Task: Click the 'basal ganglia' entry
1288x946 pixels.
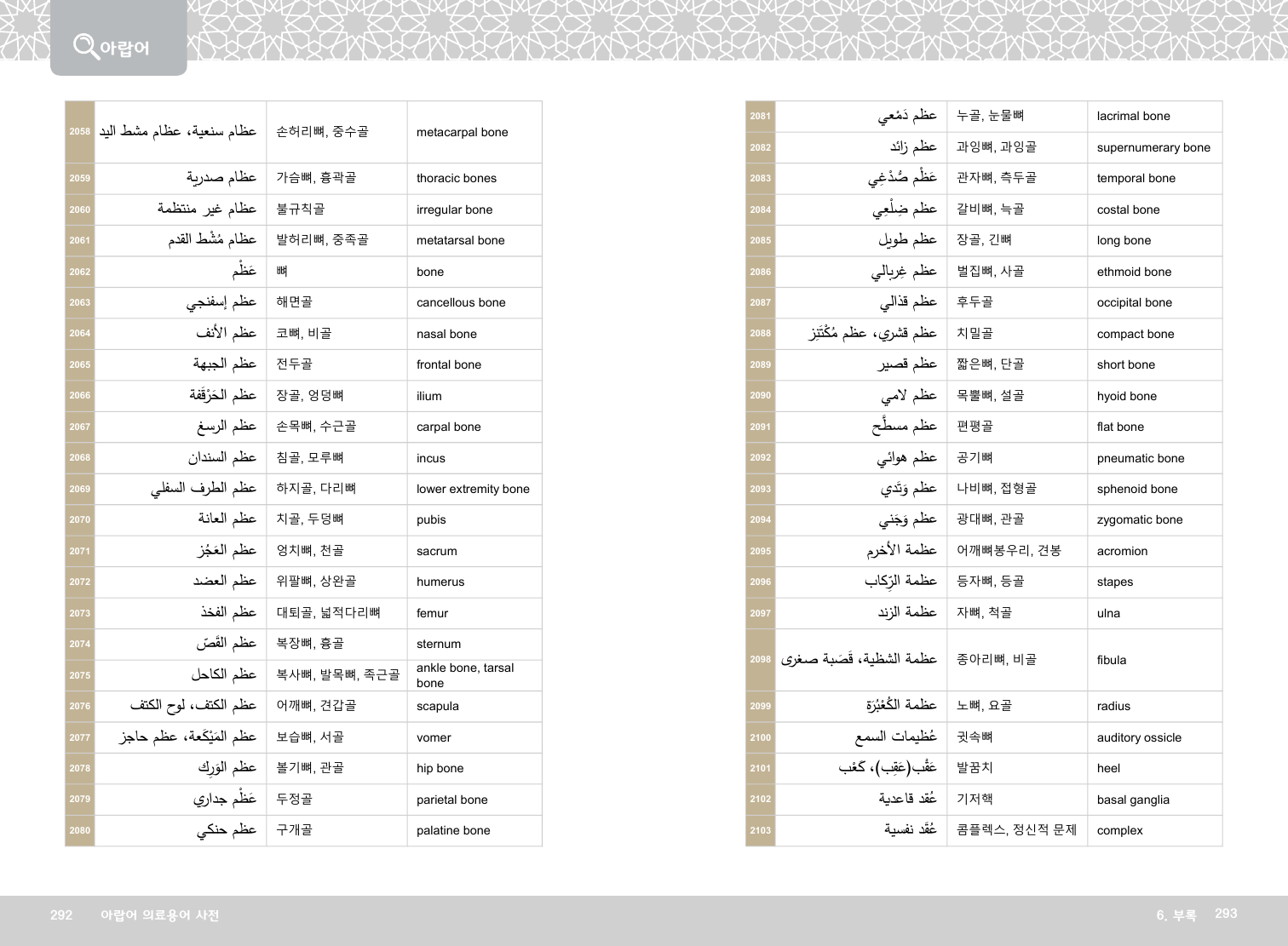Action: point(1133,800)
